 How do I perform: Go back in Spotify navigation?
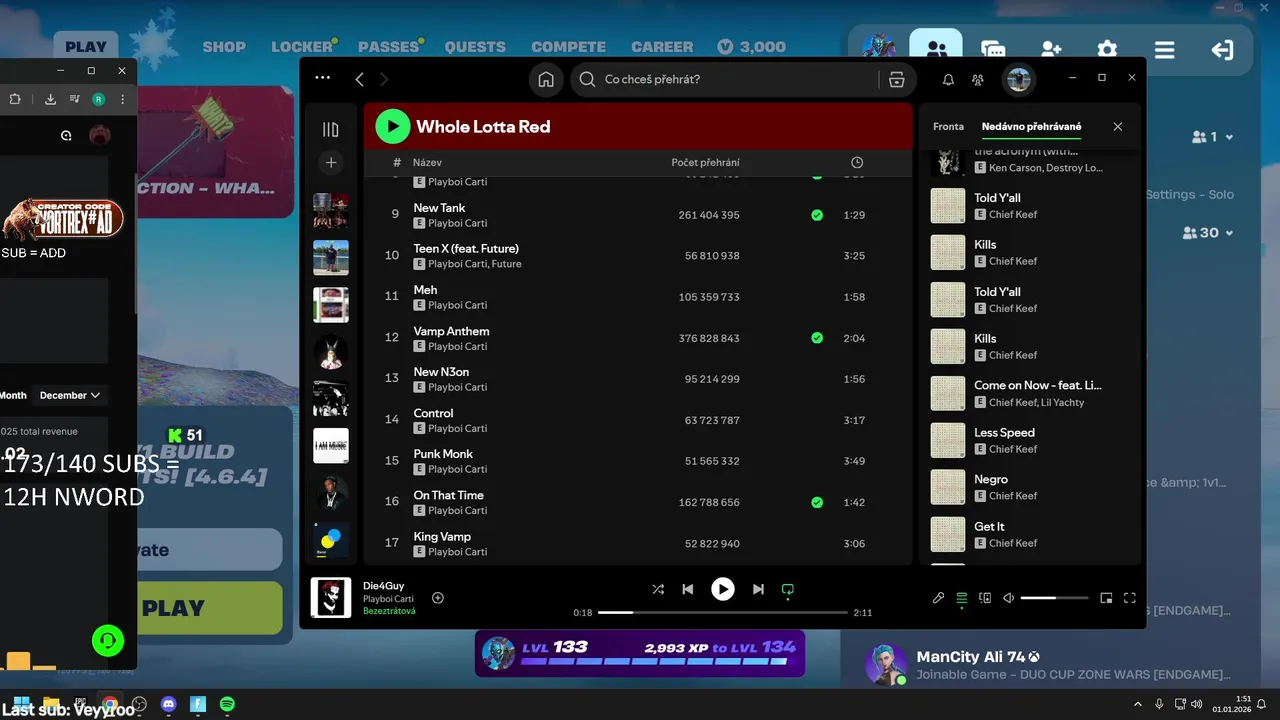tap(360, 79)
